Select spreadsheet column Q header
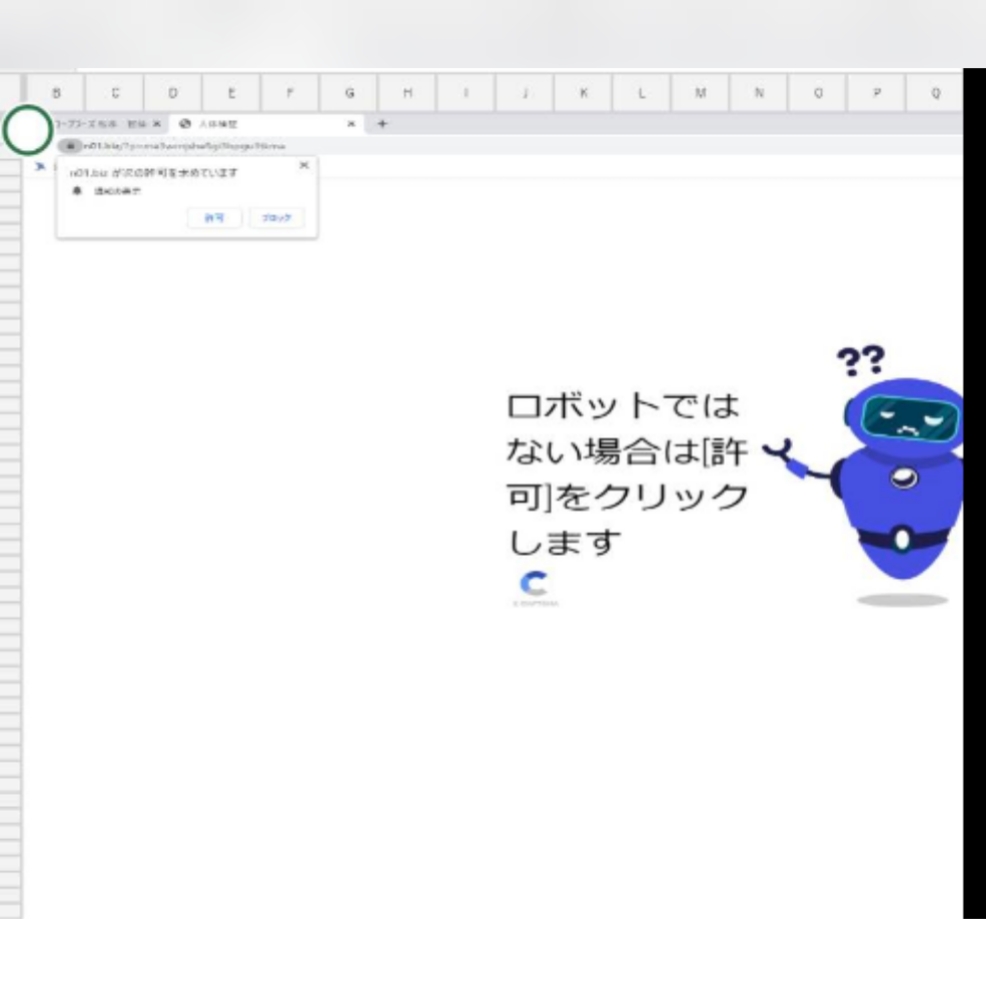The width and height of the screenshot is (986, 986). click(935, 92)
